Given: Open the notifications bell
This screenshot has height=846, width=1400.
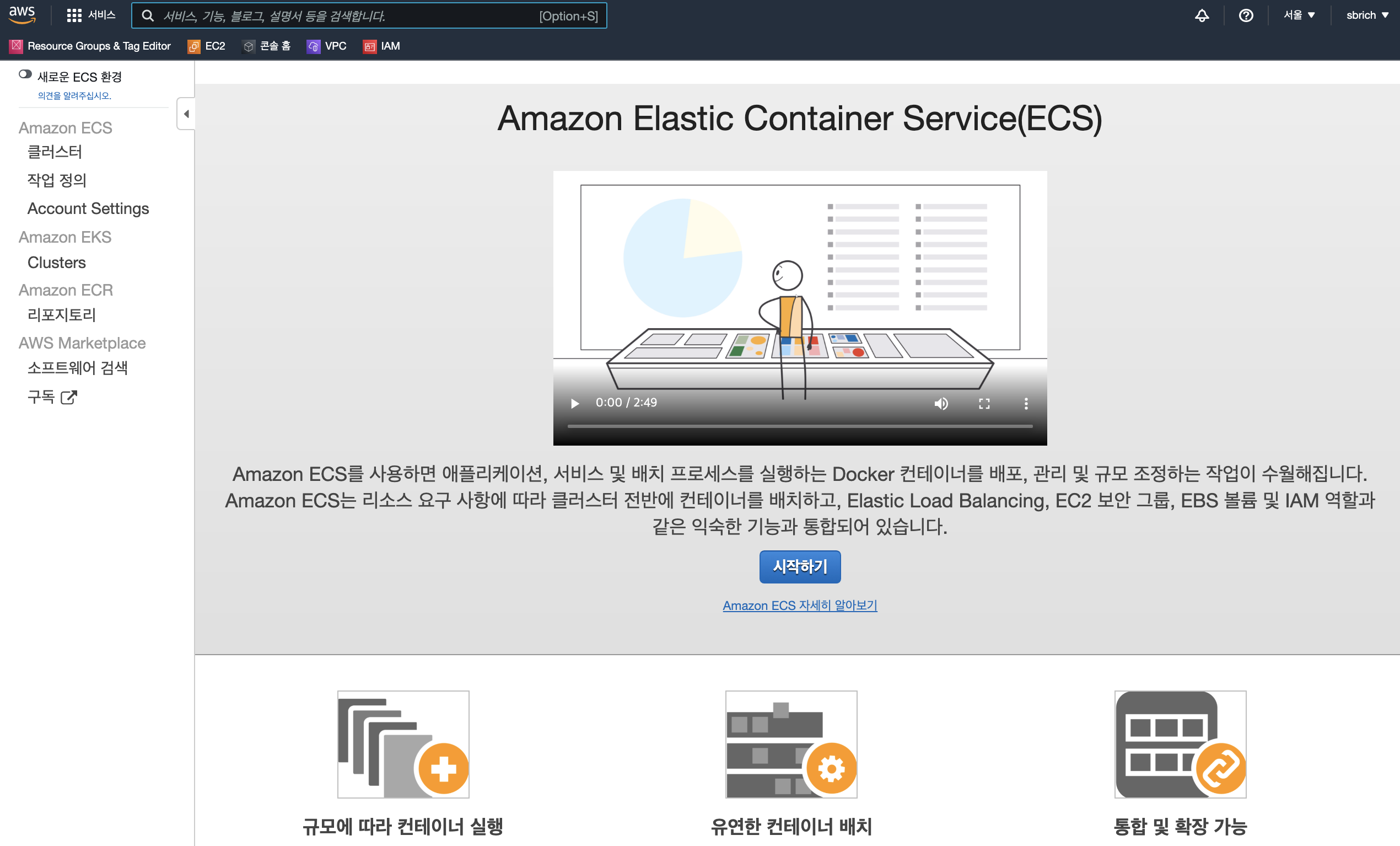Looking at the screenshot, I should [x=1201, y=15].
